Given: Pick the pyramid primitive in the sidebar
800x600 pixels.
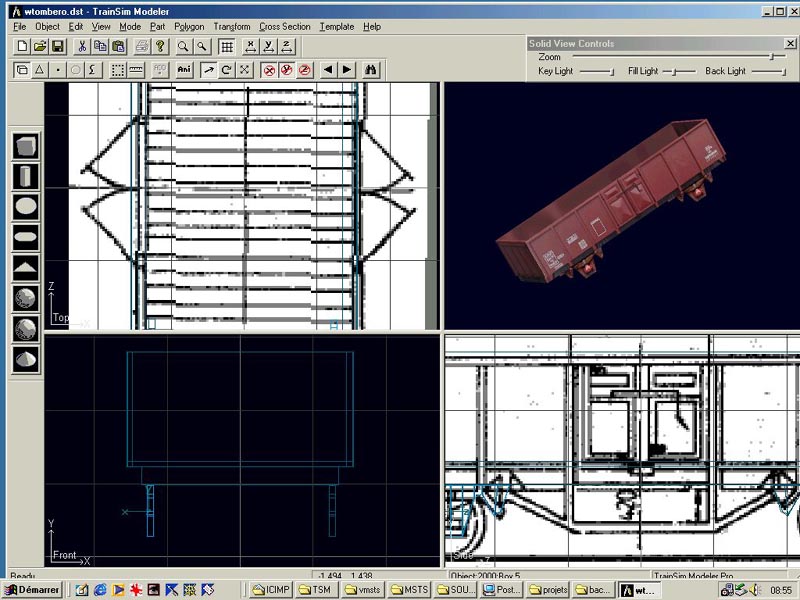Looking at the screenshot, I should coord(26,267).
